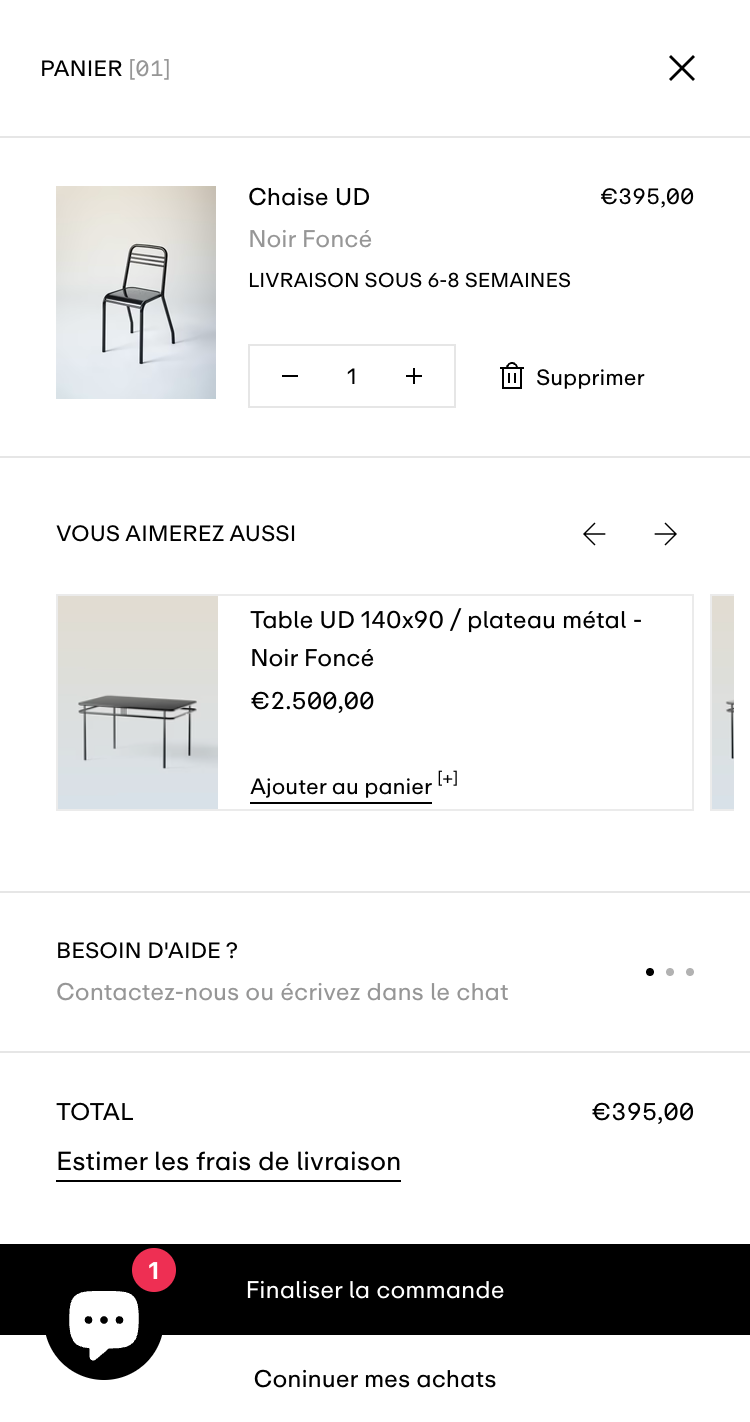This screenshot has height=1422, width=750.
Task: Click the Chaise UD product title
Action: 309,197
